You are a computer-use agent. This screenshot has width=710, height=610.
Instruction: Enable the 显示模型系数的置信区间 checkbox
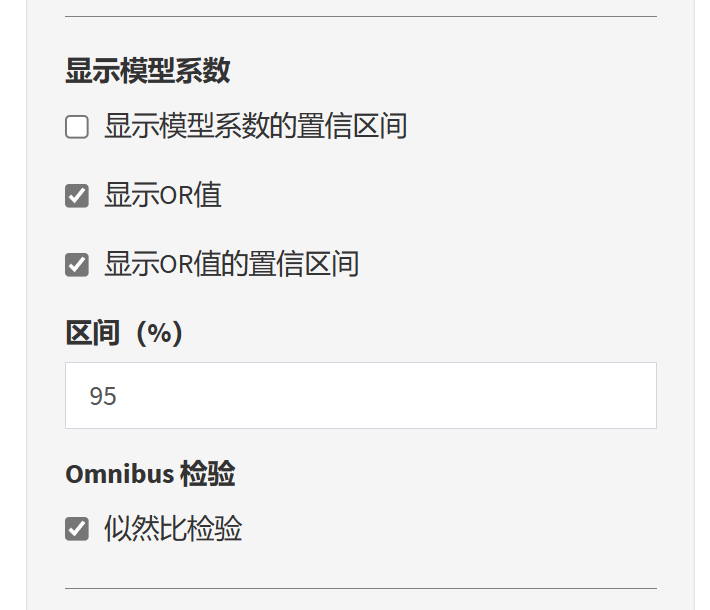(x=77, y=127)
